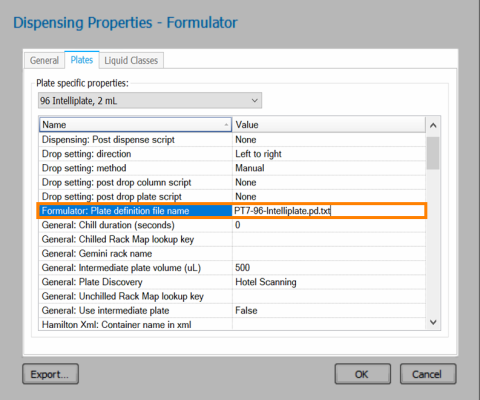Select Dispensing: Post dispense script row

[x=232, y=140]
